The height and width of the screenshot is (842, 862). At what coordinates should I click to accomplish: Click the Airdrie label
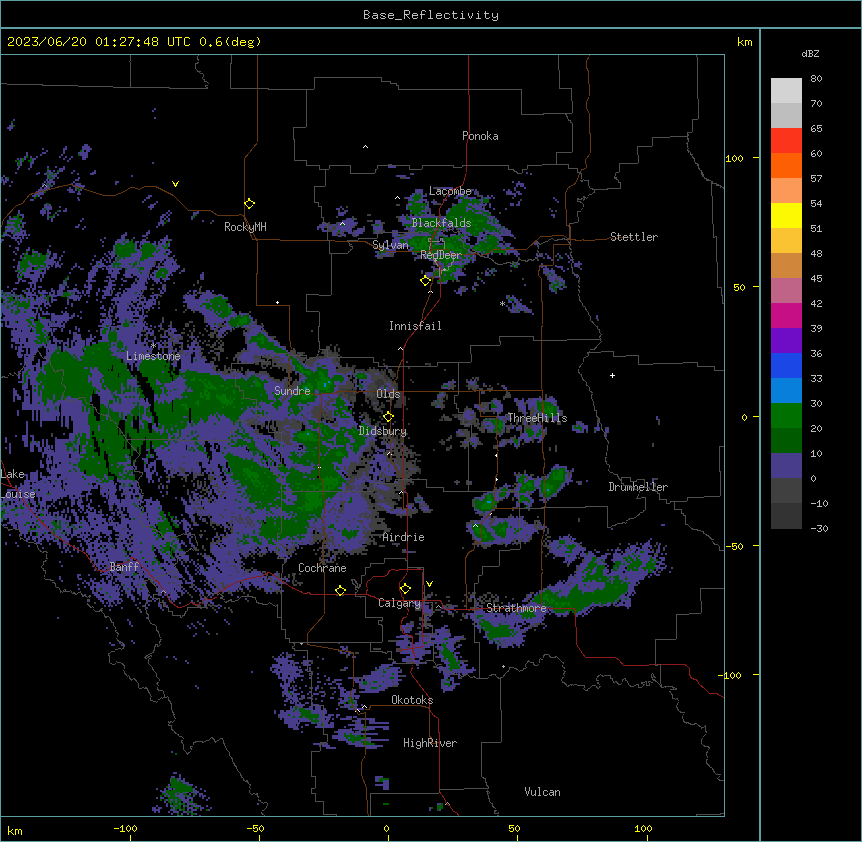[x=404, y=537]
